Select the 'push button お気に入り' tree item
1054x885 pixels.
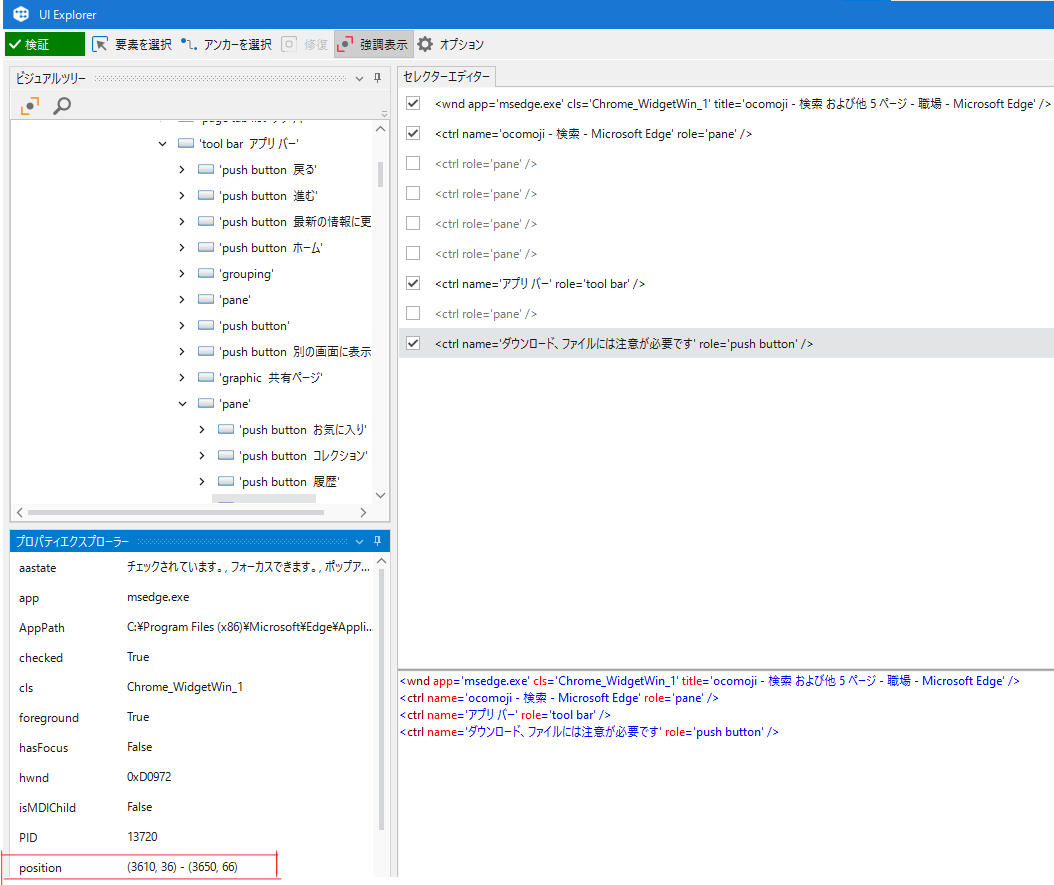point(302,430)
